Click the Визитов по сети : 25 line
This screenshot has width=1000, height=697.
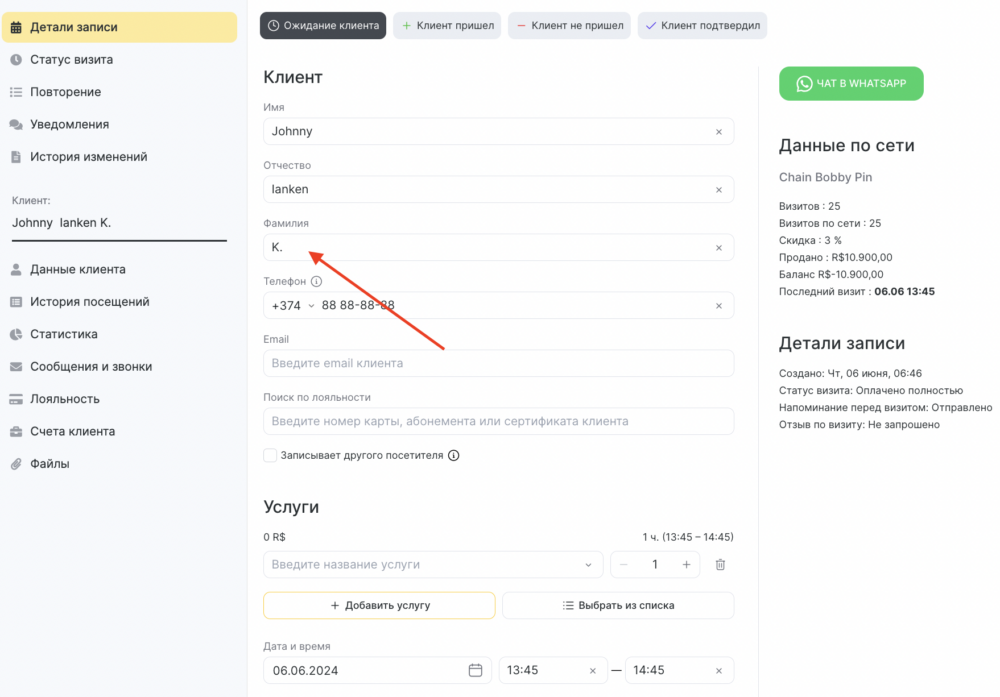pyautogui.click(x=830, y=223)
